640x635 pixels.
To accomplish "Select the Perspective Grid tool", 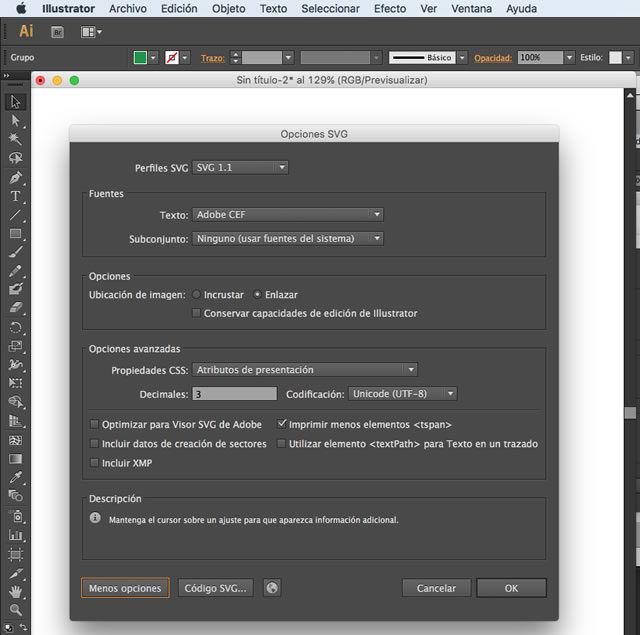I will point(16,421).
